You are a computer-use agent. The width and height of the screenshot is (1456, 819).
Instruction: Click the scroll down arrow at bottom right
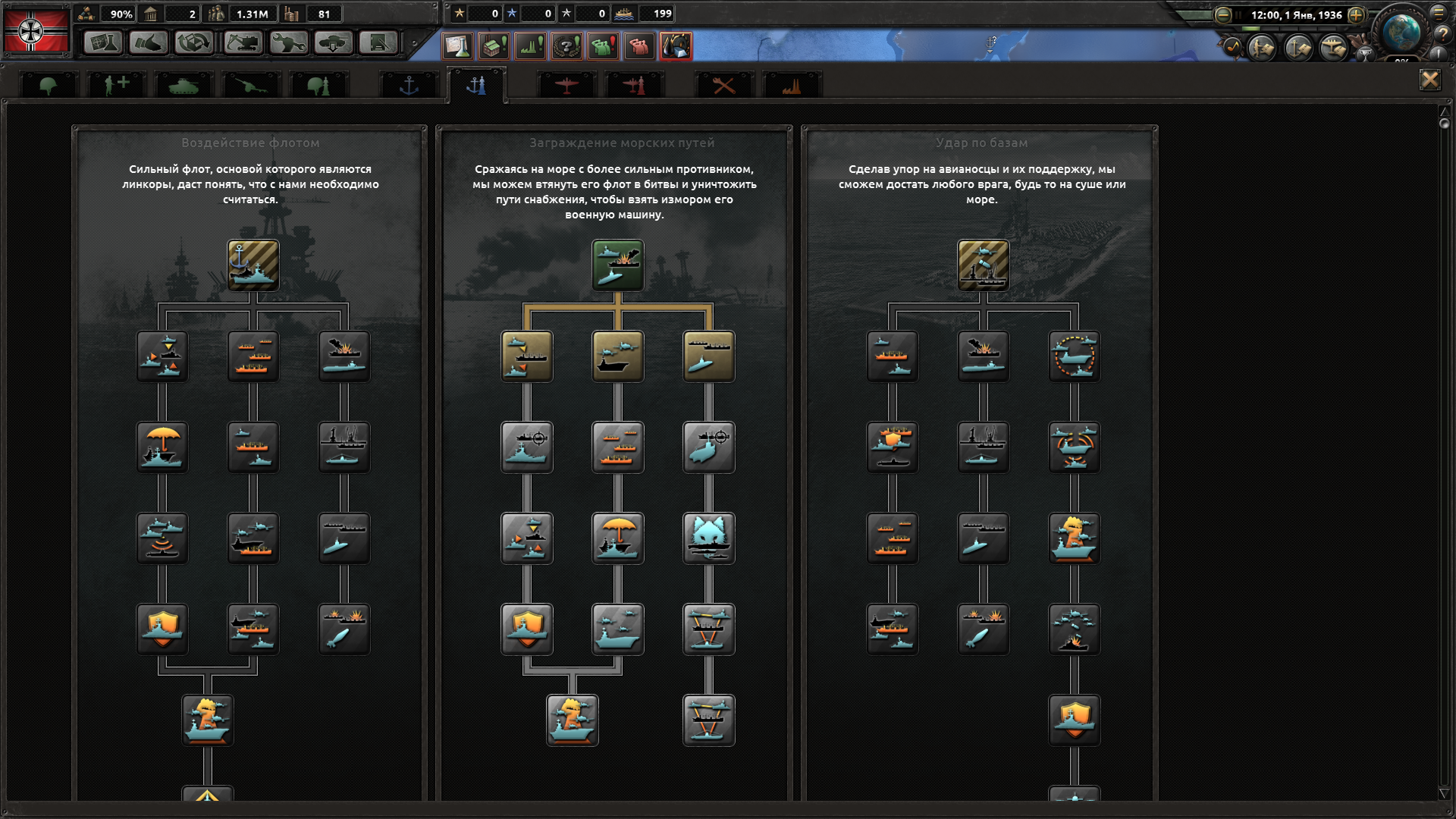point(1444,793)
